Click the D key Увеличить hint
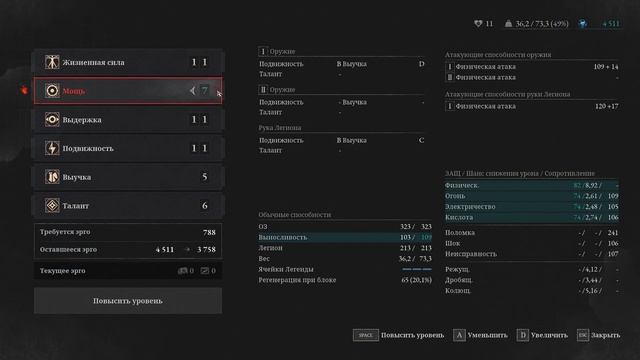640x360 pixels. point(522,335)
